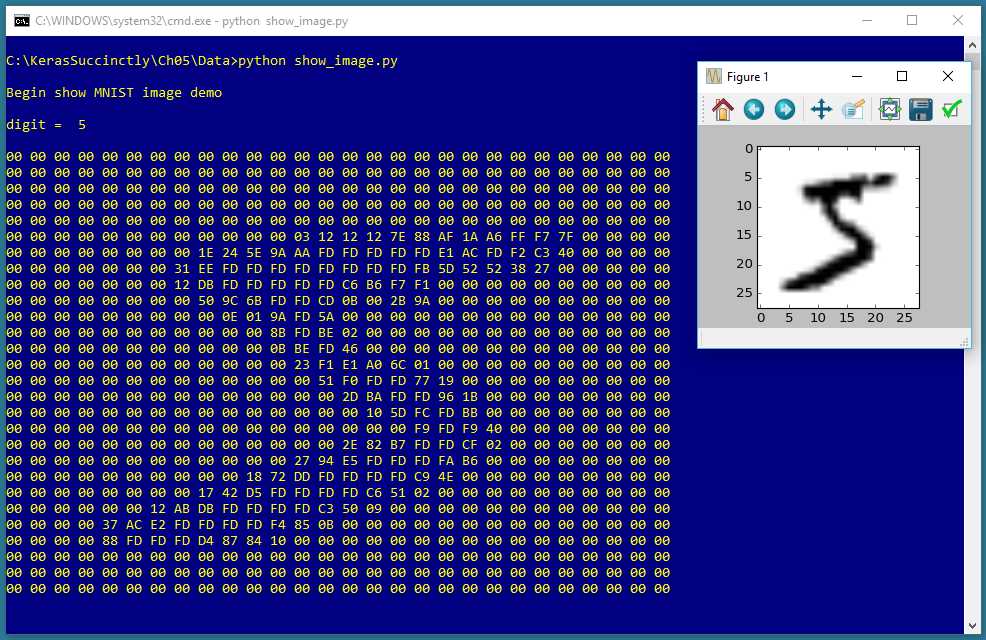The height and width of the screenshot is (640, 986).
Task: Click the resize grip of Figure 1
Action: click(964, 341)
